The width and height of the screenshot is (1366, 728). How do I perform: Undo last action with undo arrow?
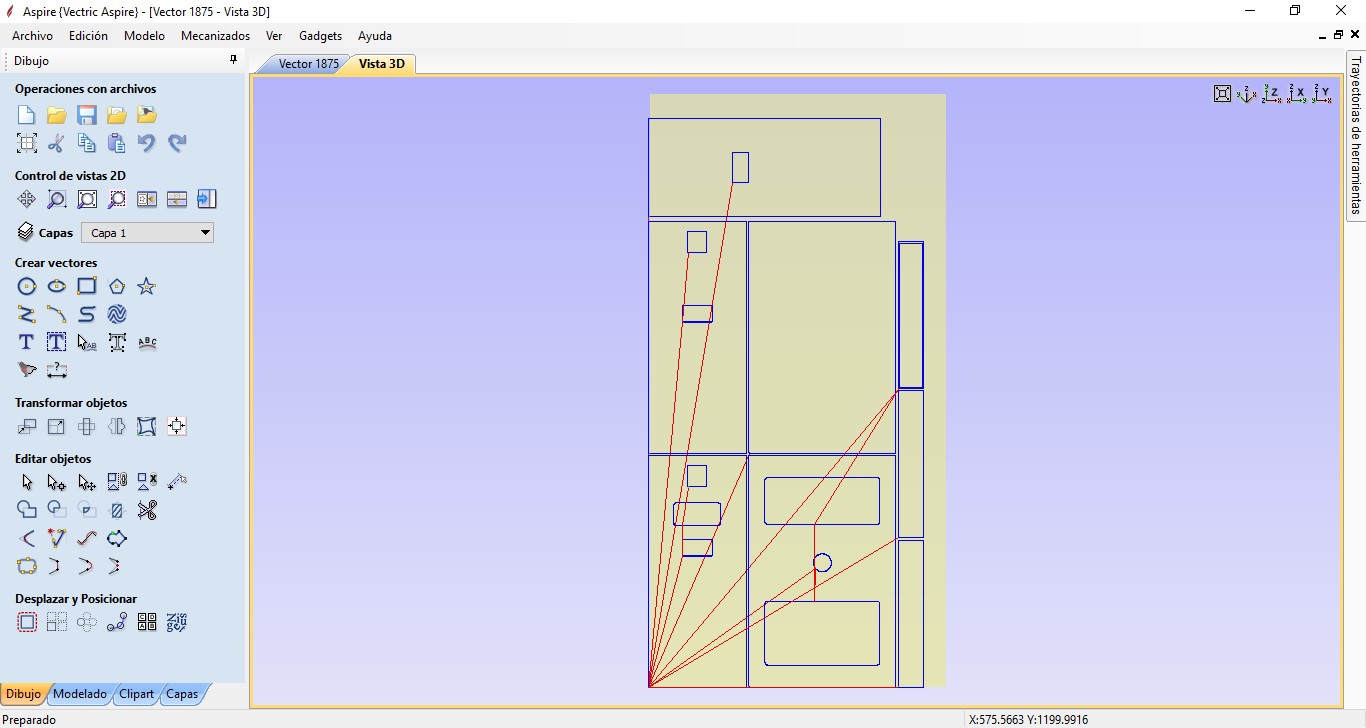click(147, 143)
